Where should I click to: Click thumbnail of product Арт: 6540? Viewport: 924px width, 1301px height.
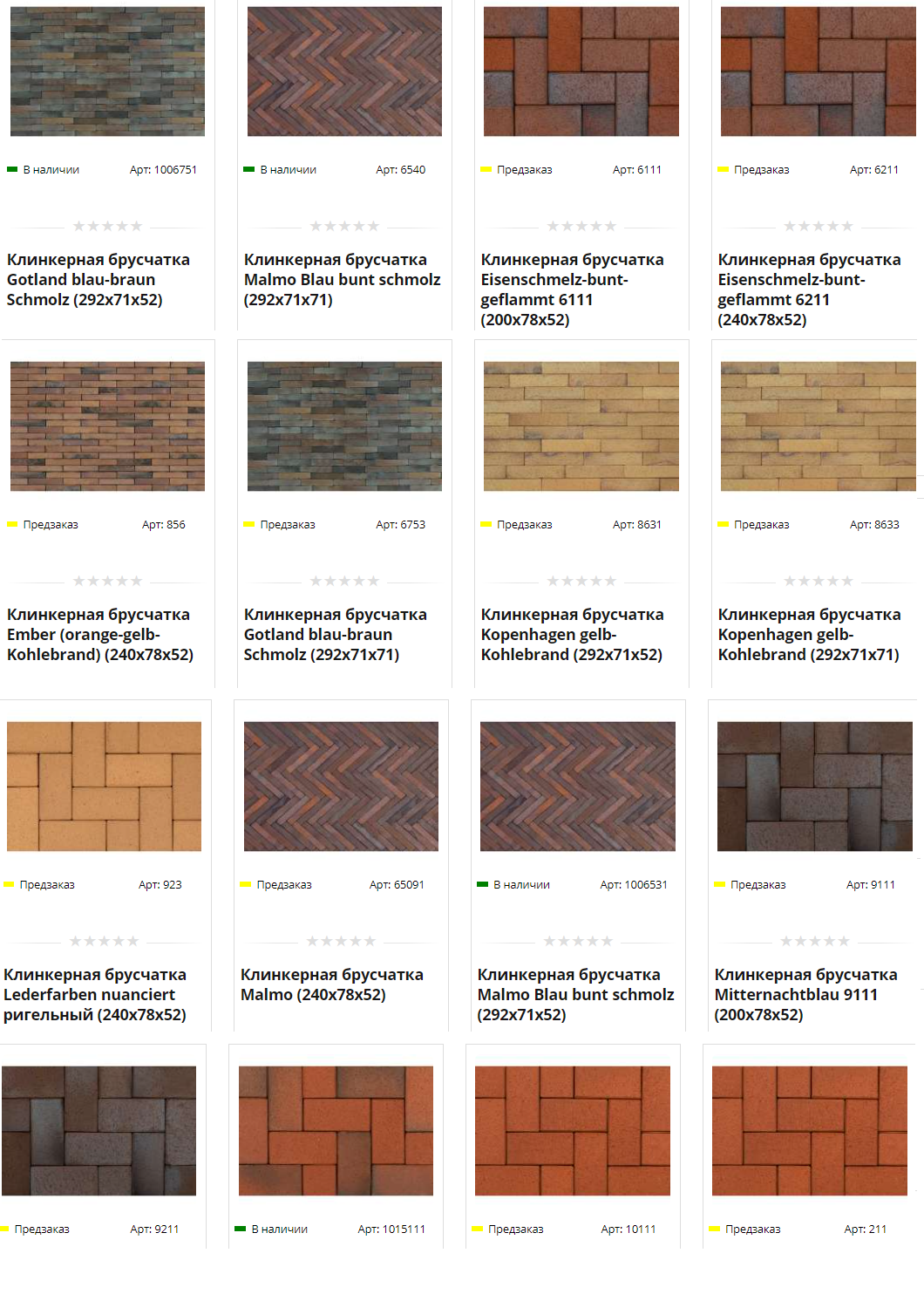[344, 72]
